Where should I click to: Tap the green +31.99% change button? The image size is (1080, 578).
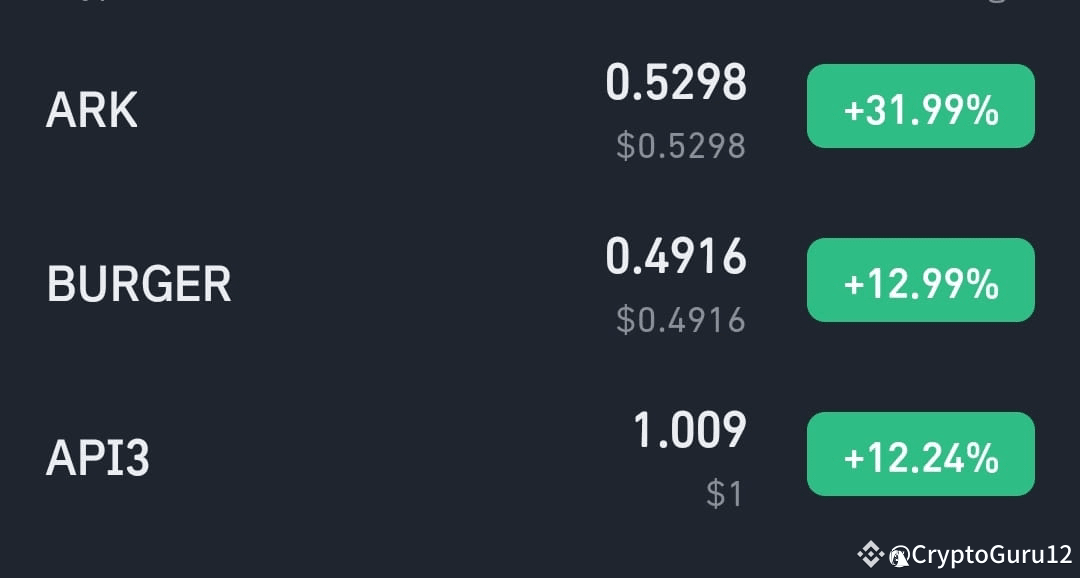tap(920, 107)
